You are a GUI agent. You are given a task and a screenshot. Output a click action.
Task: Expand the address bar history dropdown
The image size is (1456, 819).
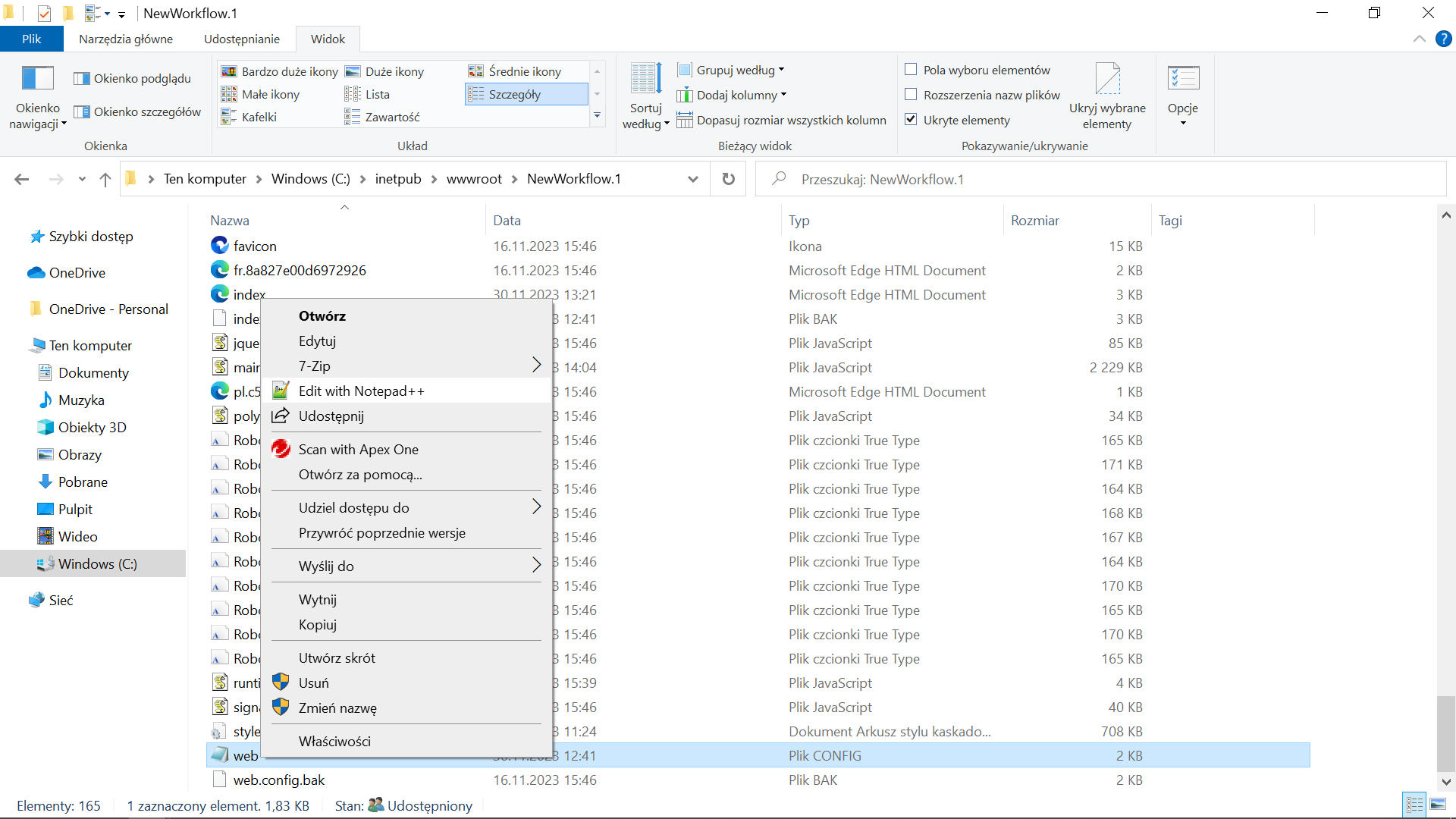click(x=693, y=179)
